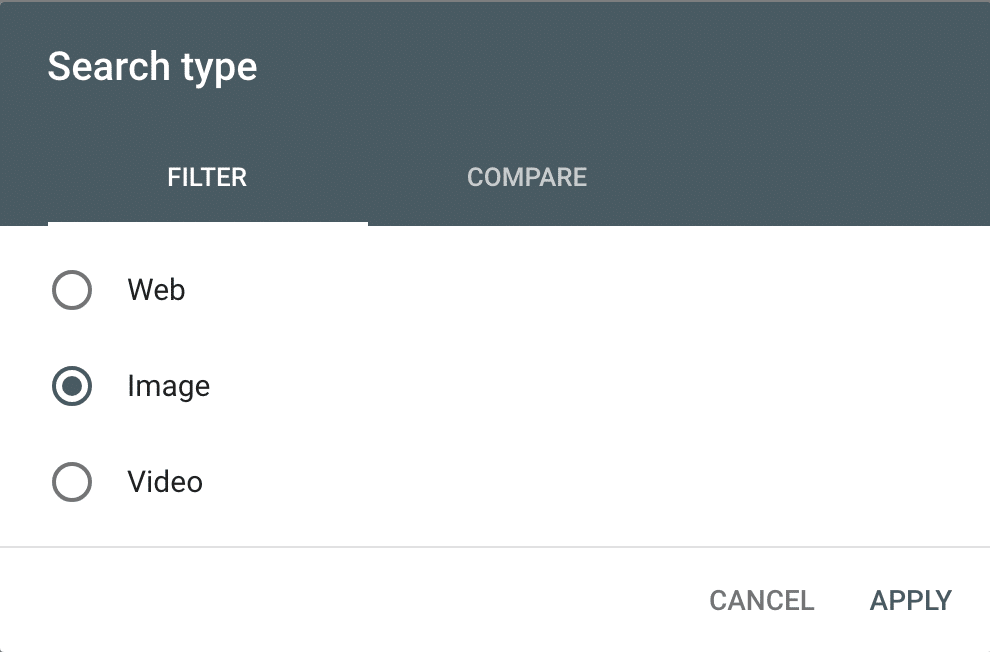This screenshot has width=990, height=652.
Task: Click the selected Image radio button
Action: [72, 387]
